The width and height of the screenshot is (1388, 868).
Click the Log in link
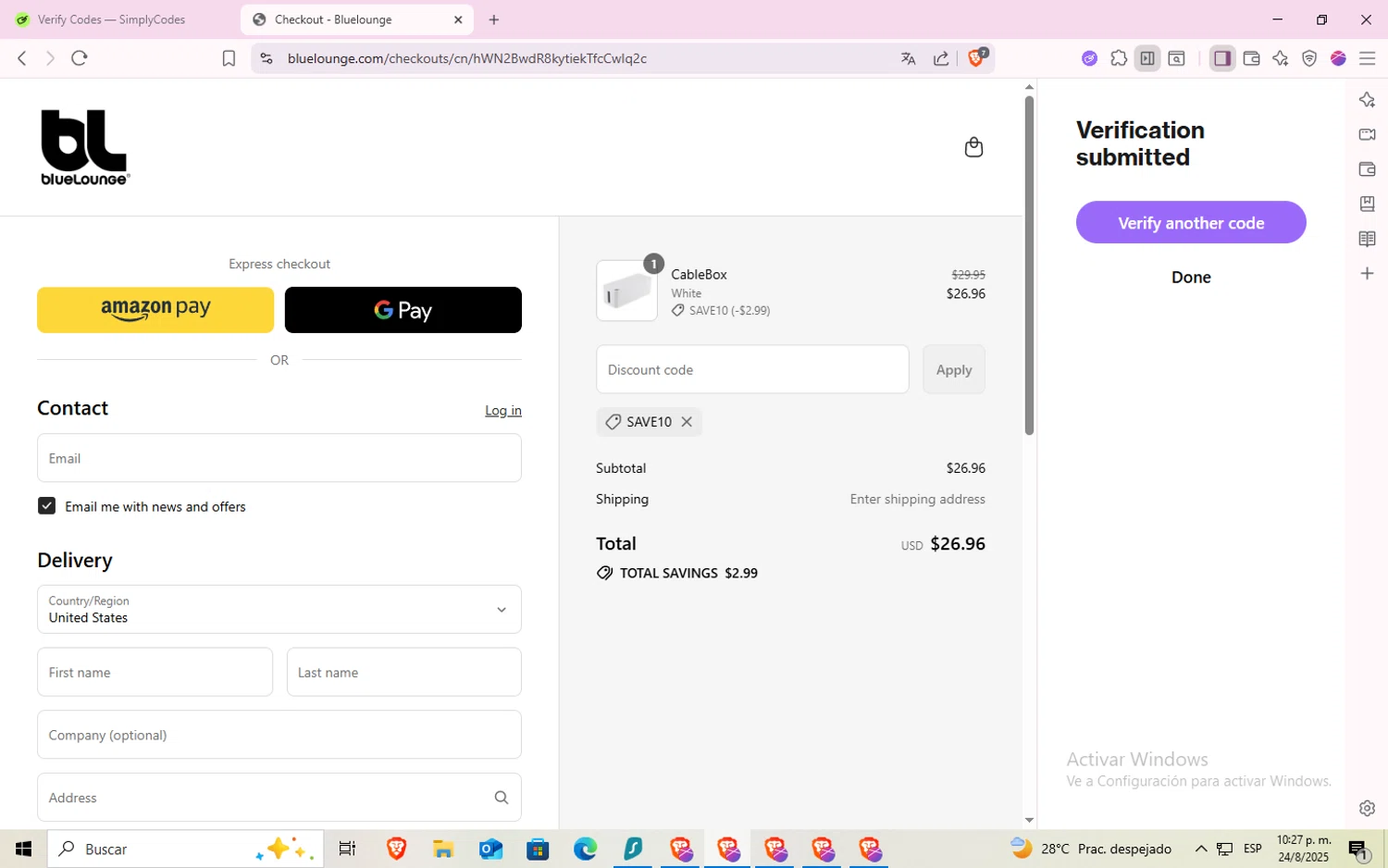coord(503,411)
